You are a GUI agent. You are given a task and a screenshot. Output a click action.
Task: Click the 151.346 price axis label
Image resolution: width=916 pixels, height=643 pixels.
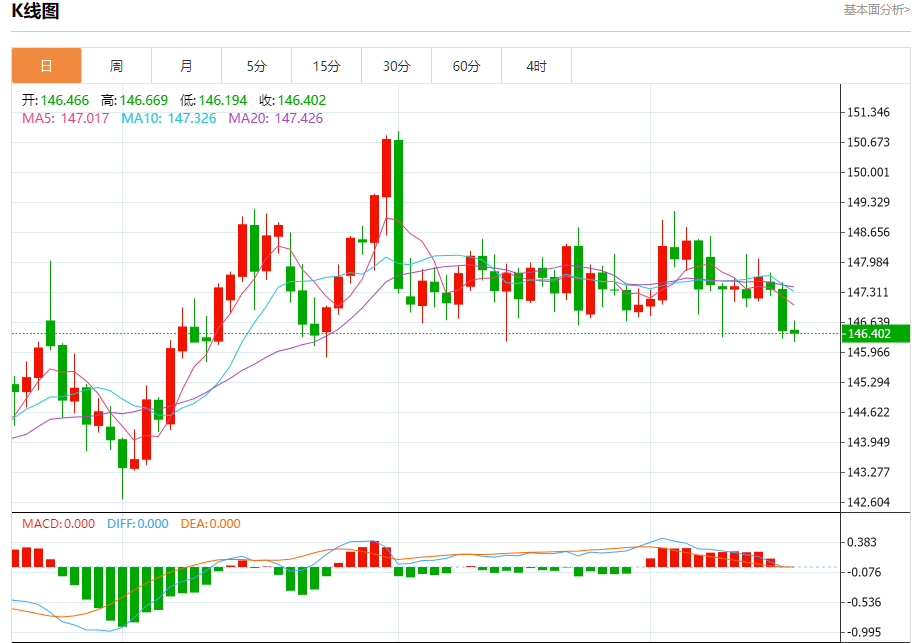click(x=868, y=112)
